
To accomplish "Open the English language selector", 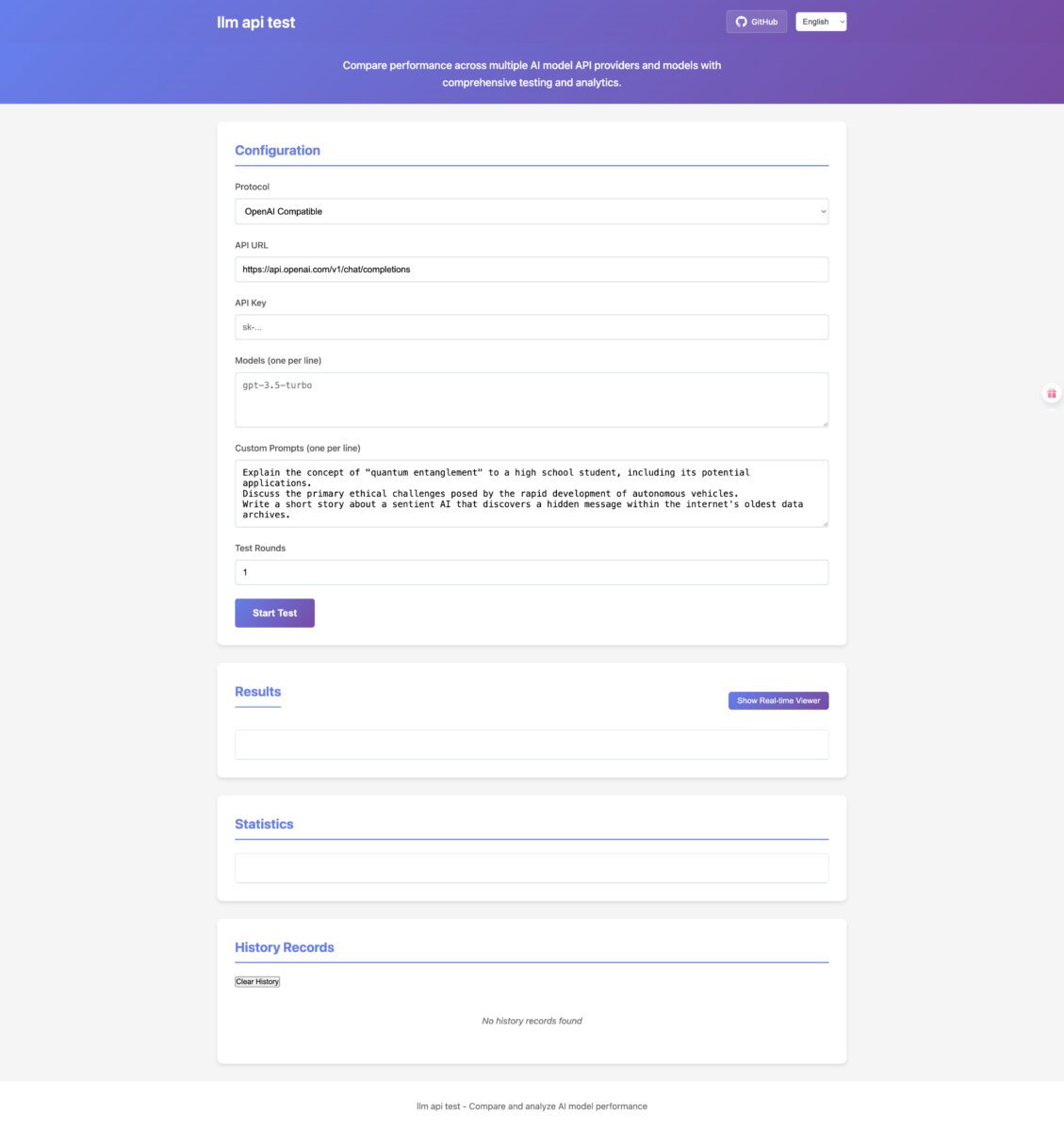I will pos(821,22).
